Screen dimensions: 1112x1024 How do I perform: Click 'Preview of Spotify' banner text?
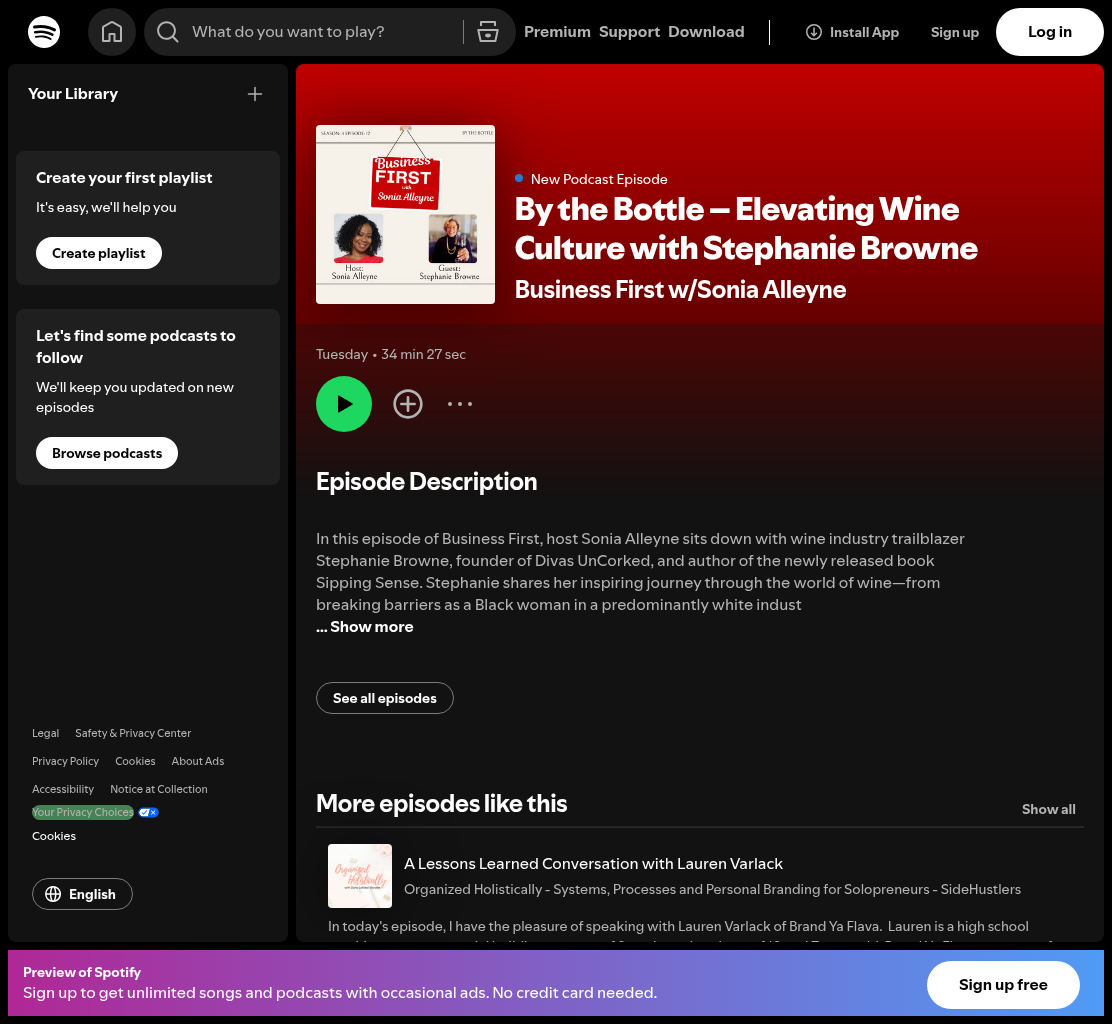(x=82, y=972)
